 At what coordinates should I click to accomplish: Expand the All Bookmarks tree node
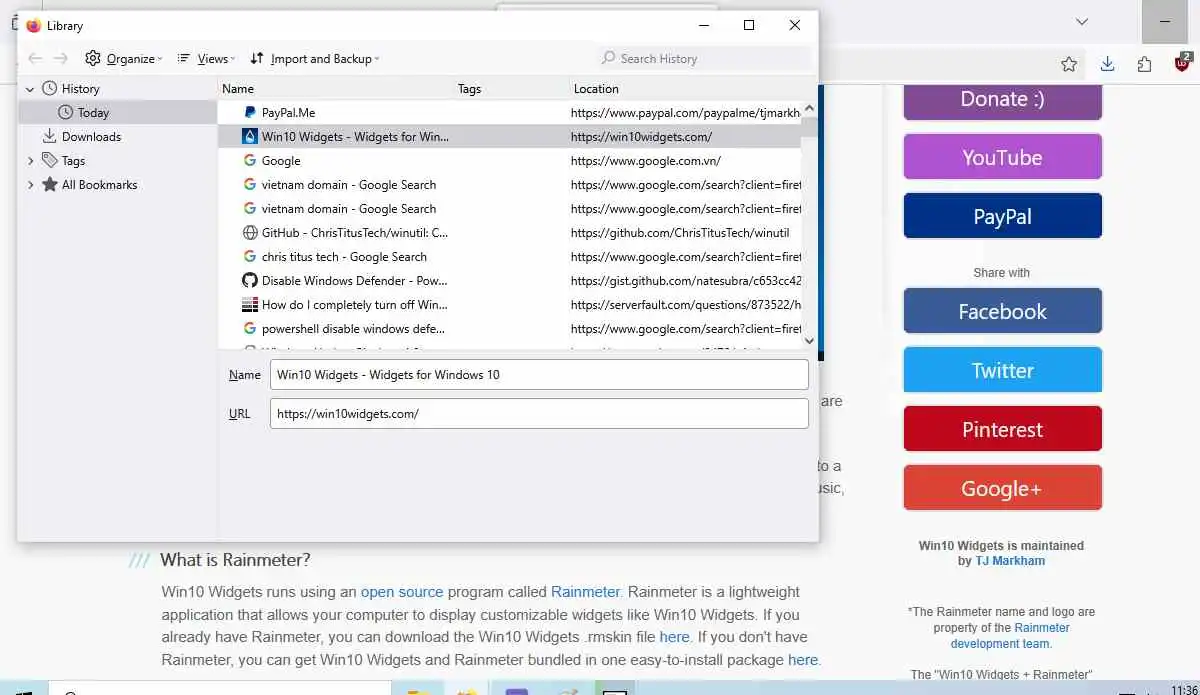pyautogui.click(x=30, y=185)
